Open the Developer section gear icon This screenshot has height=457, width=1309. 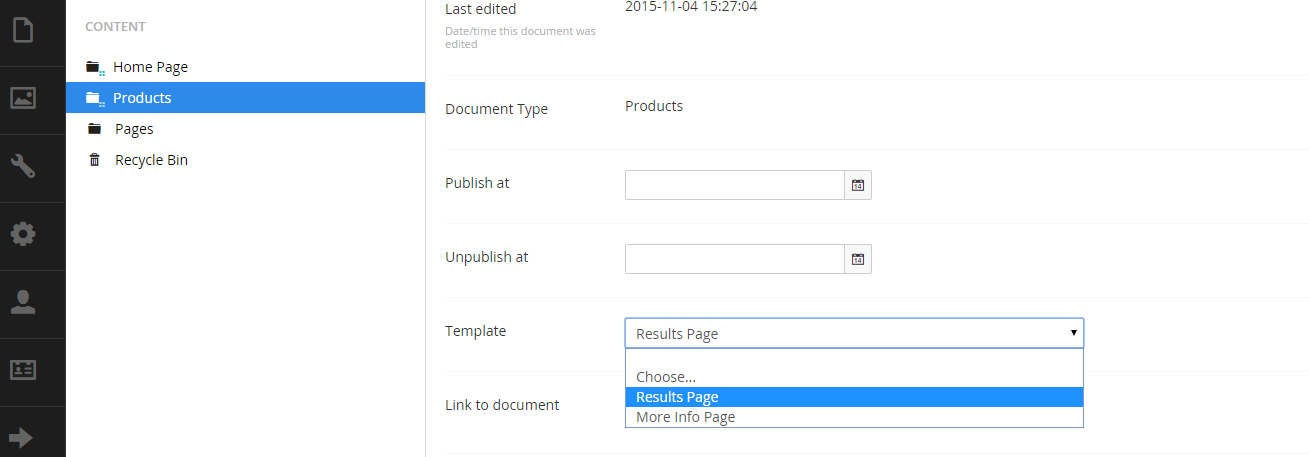point(22,234)
